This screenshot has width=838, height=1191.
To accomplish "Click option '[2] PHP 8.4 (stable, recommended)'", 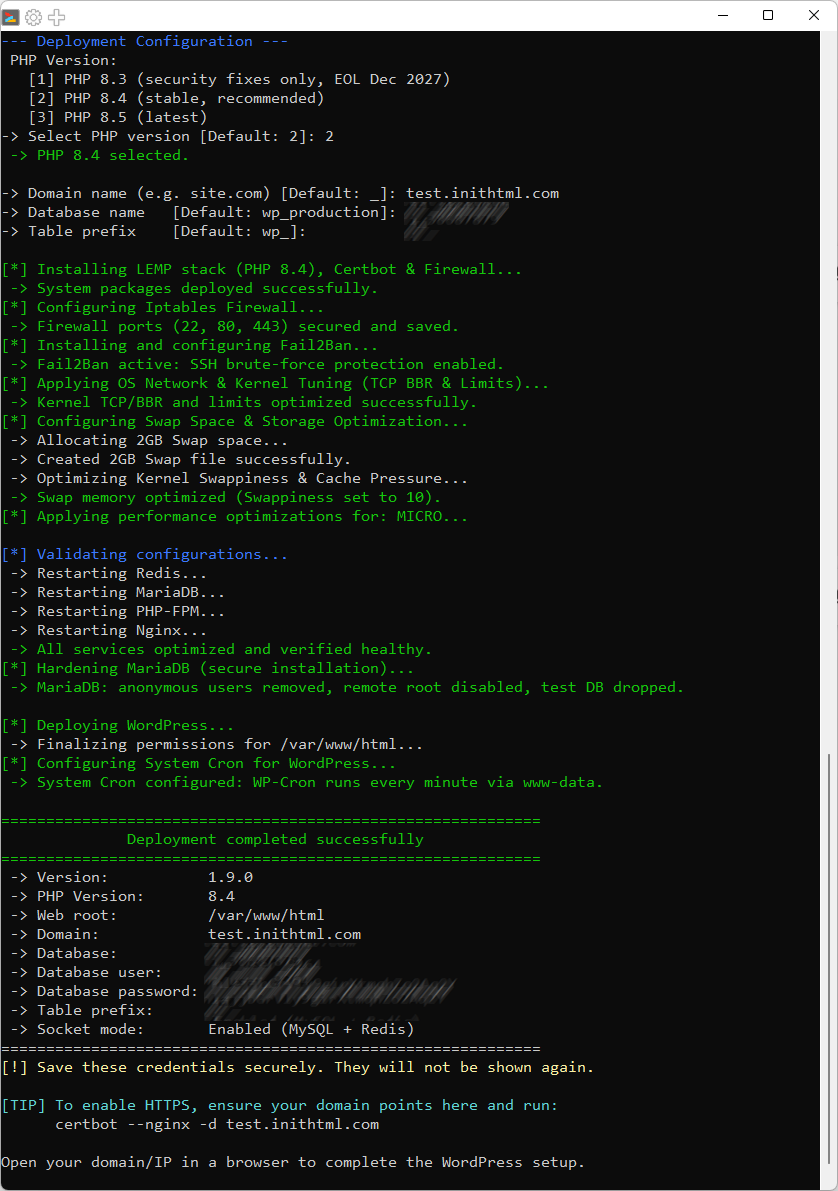I will [176, 98].
